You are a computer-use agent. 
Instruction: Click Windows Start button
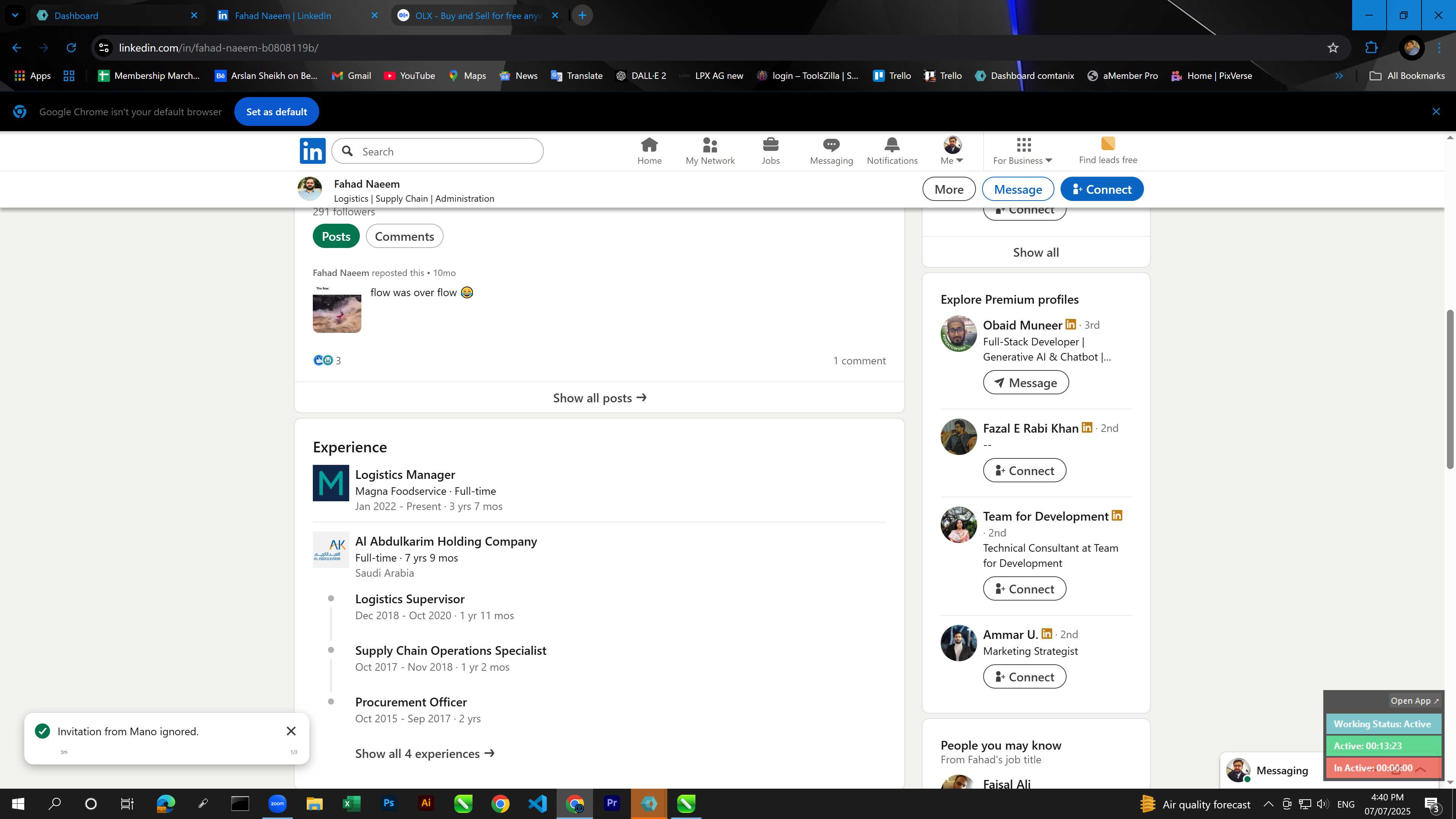(x=17, y=803)
